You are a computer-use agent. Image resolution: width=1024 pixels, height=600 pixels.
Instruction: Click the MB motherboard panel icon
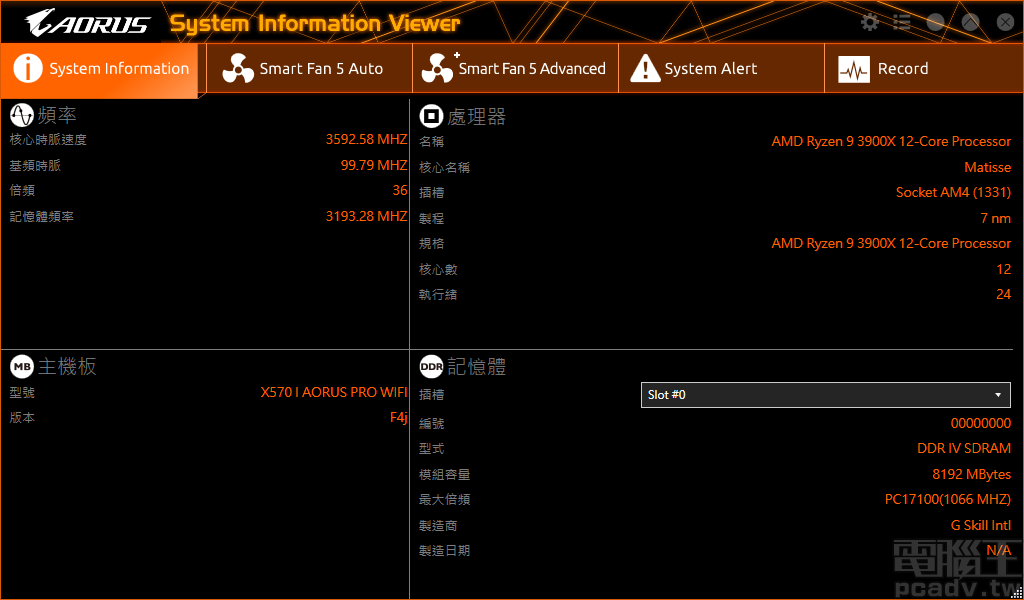pos(22,366)
